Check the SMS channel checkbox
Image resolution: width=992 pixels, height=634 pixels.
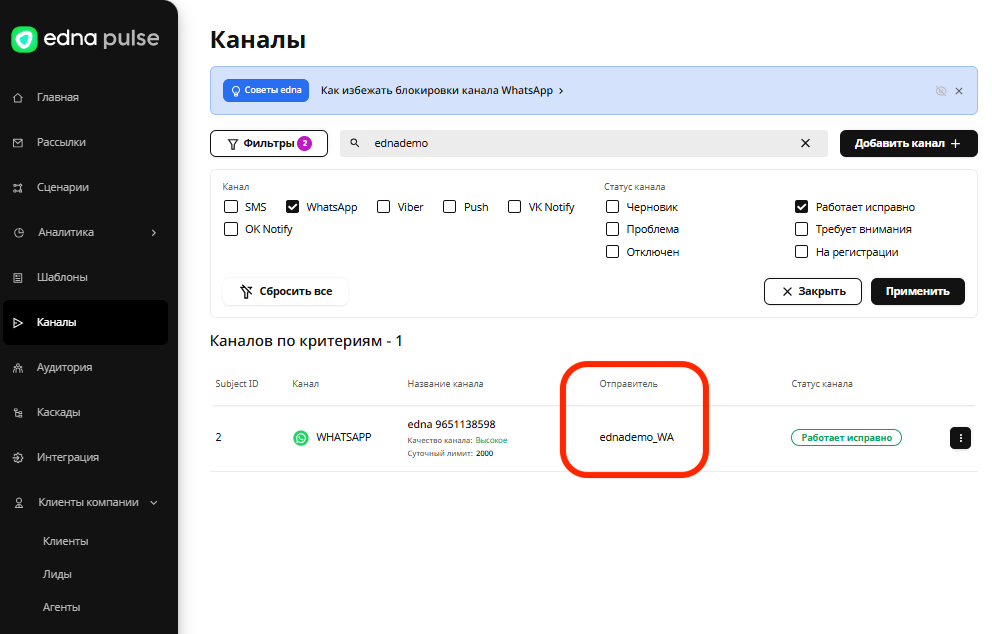click(231, 207)
